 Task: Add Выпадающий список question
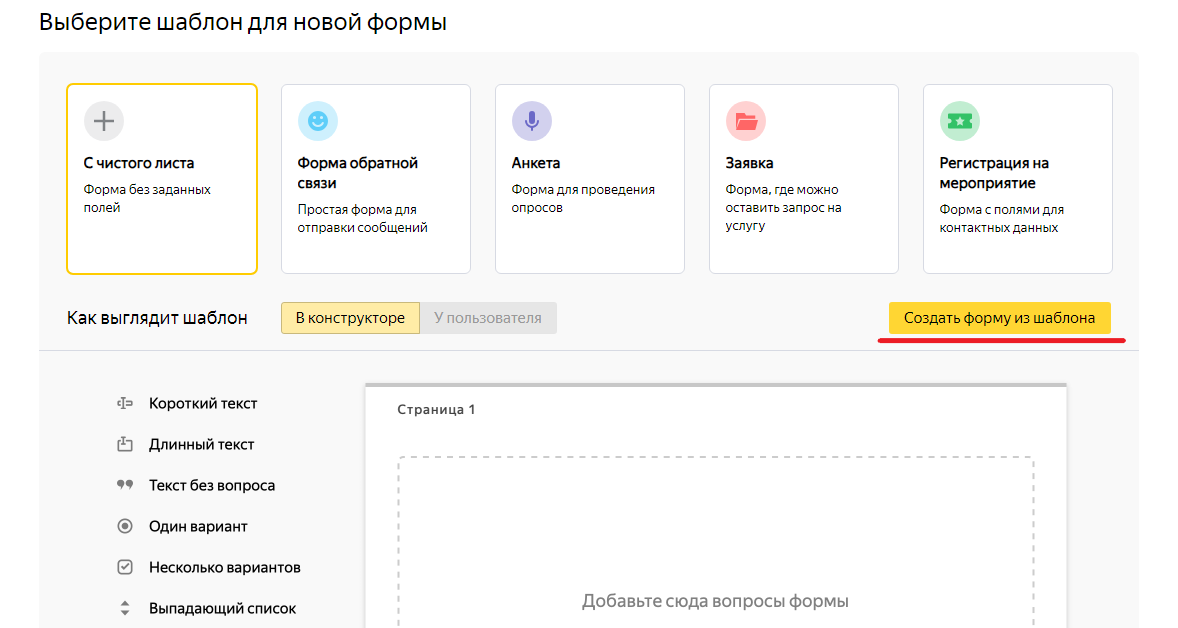coord(222,608)
